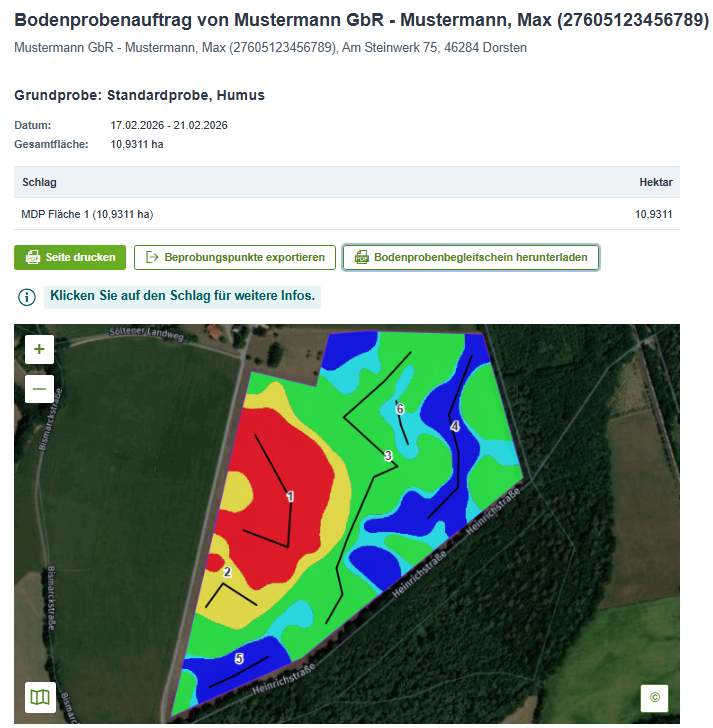713x728 pixels.
Task: Click the info icon beside the hint text
Action: [27, 297]
